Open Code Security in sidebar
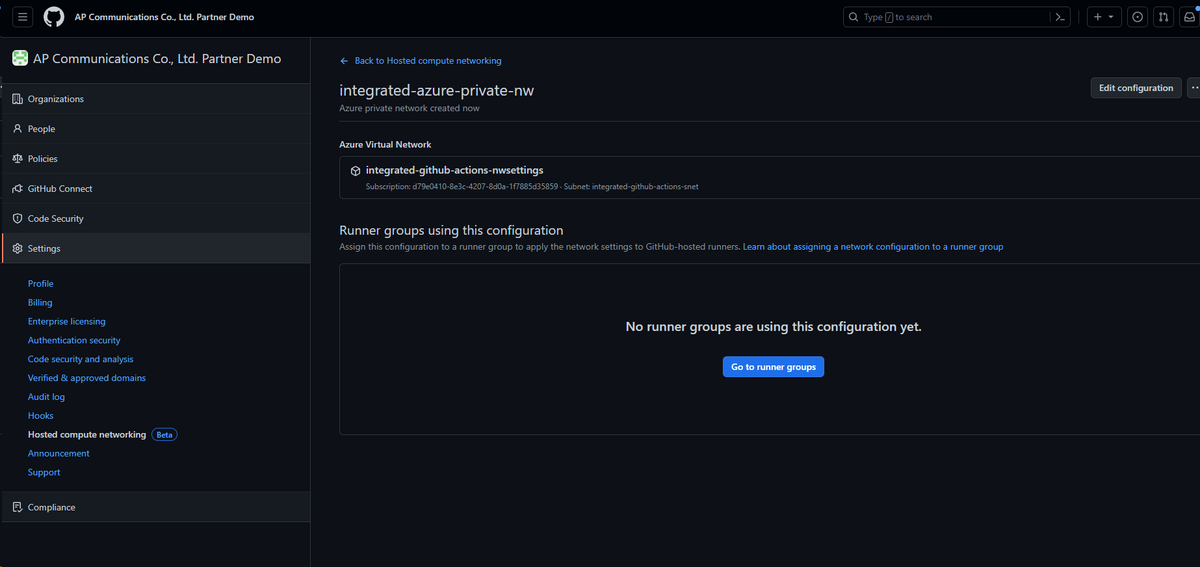 155,219
